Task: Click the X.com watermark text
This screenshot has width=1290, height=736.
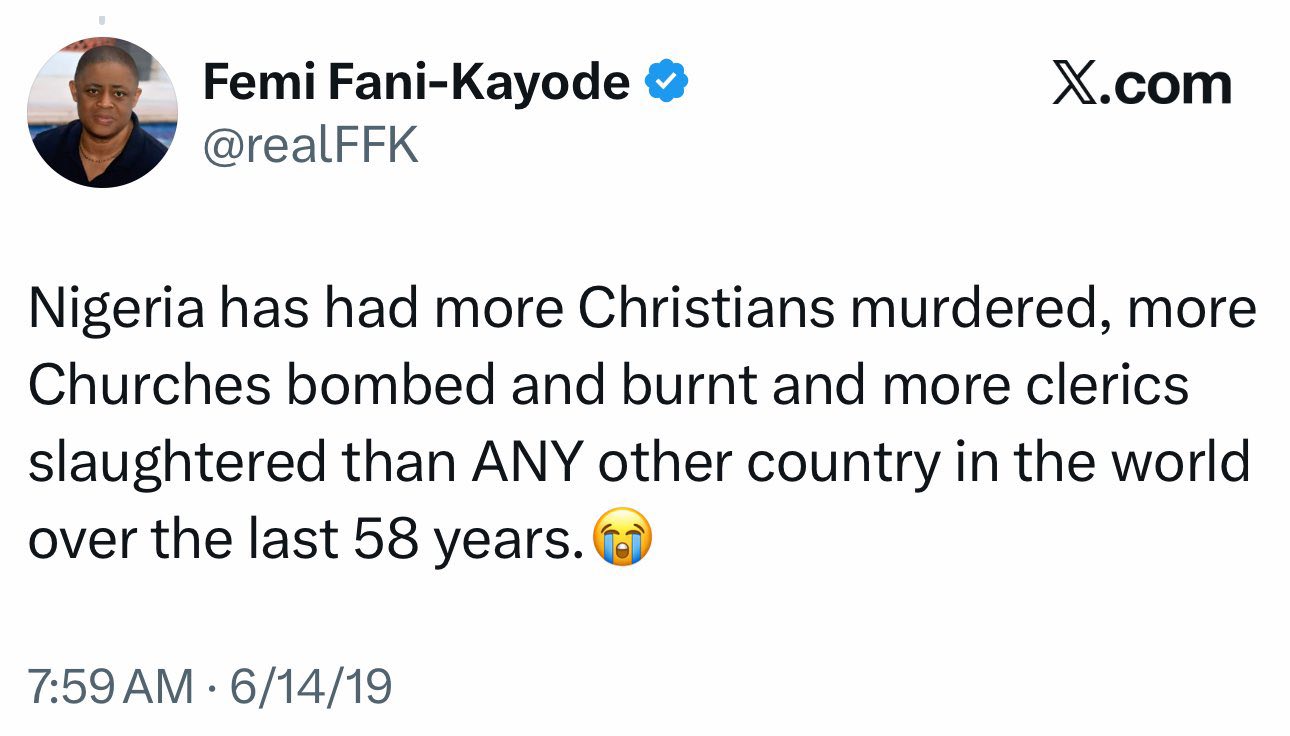Action: coord(1142,84)
